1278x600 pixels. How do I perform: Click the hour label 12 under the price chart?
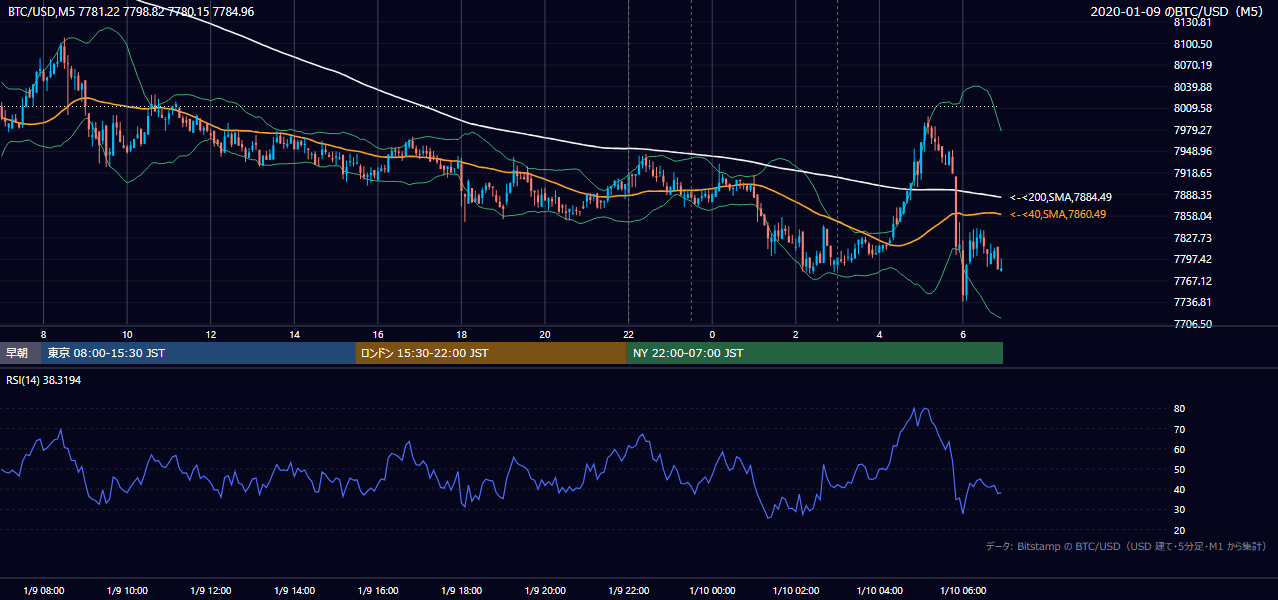(x=211, y=334)
